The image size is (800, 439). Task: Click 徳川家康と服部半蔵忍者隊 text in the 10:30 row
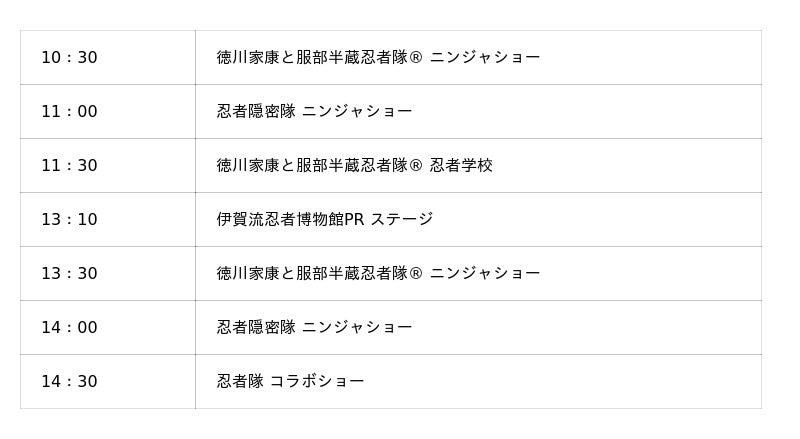click(x=312, y=58)
